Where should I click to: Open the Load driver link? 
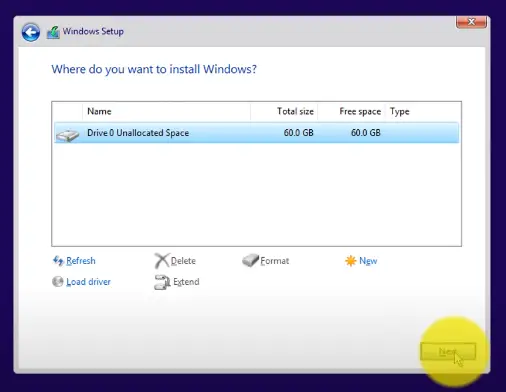(88, 282)
